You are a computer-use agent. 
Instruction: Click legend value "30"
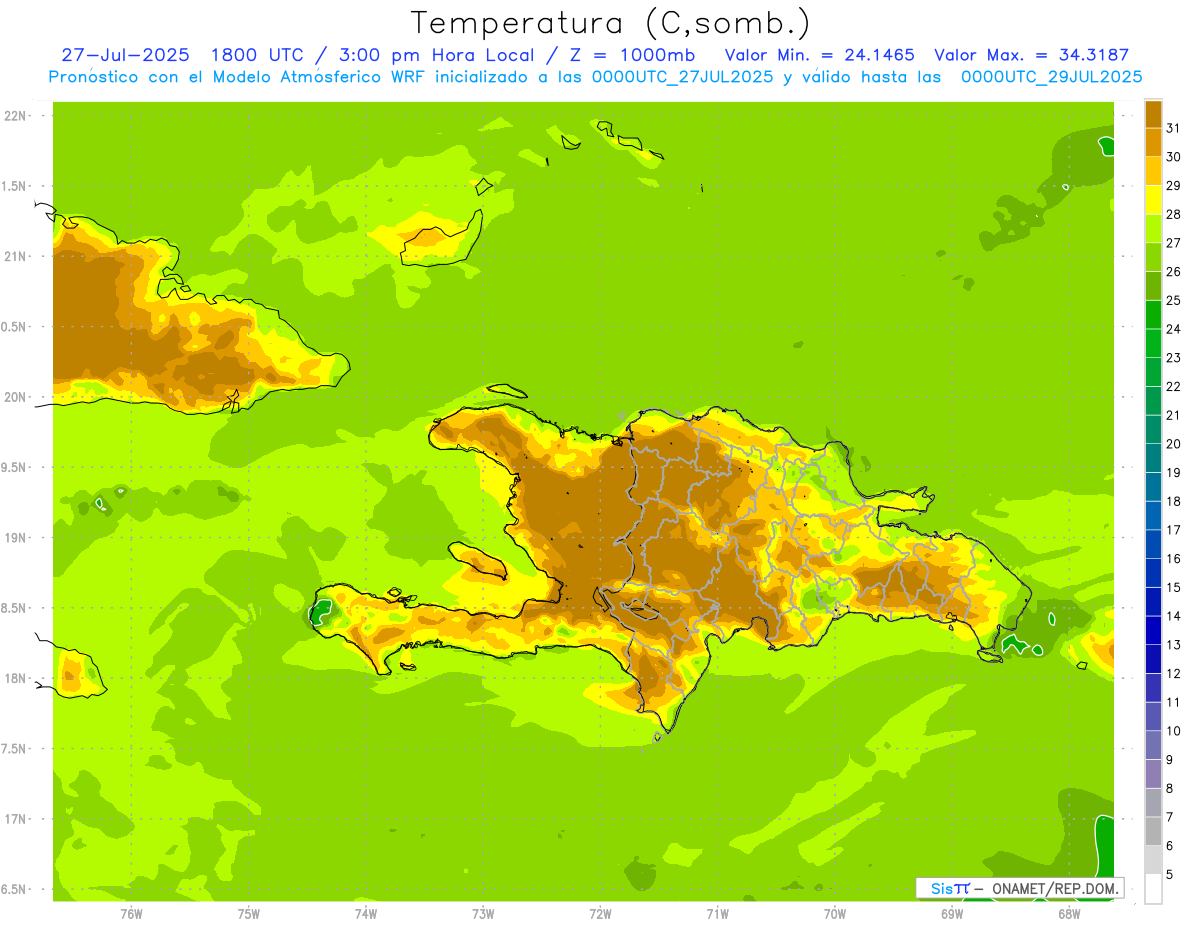(x=1173, y=157)
